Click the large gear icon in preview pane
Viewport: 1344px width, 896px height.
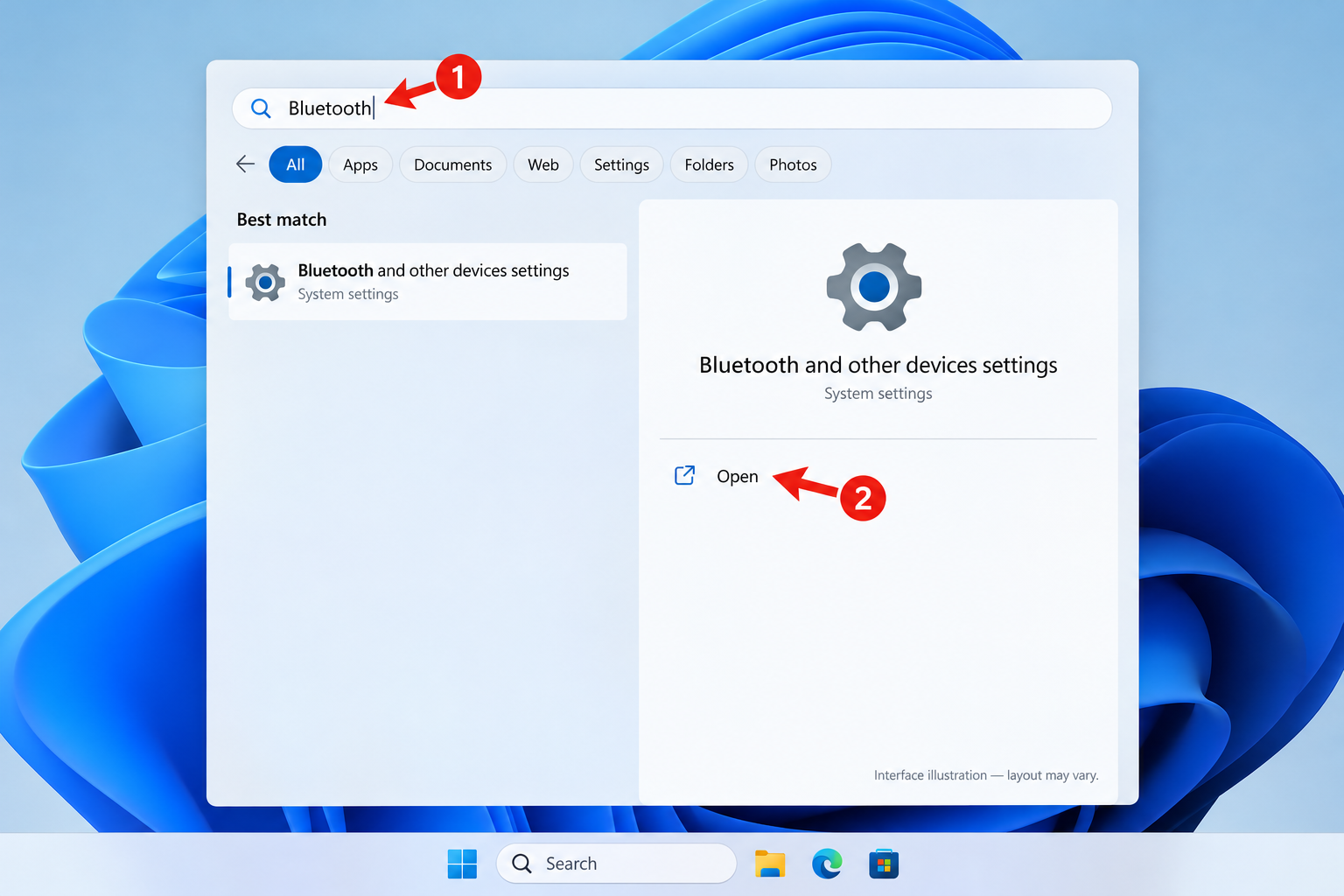pyautogui.click(x=874, y=287)
